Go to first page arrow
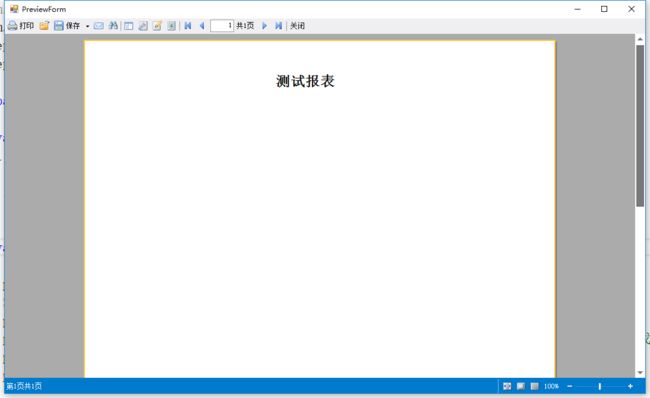Viewport: 650px width, 398px height. coord(188,26)
